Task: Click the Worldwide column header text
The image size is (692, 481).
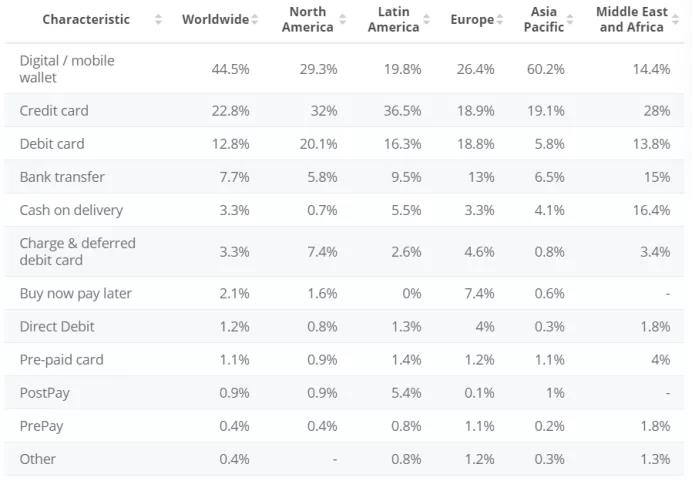Action: [x=215, y=20]
